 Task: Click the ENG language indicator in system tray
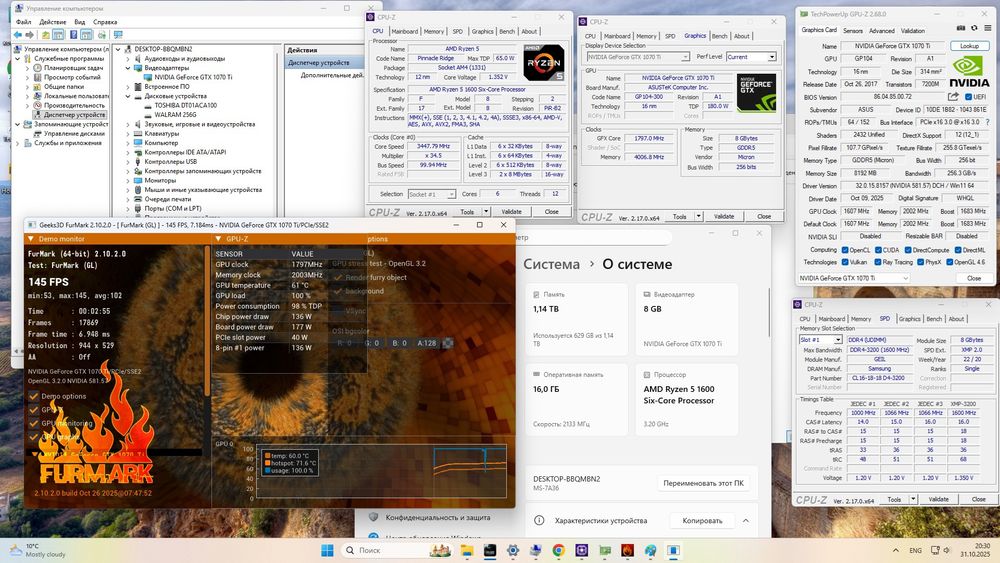(x=915, y=550)
